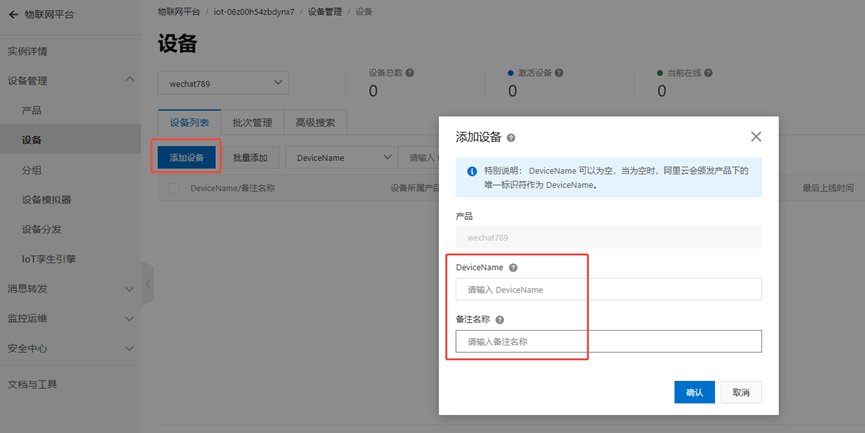Switch to the 高级搜索 tab
Image resolution: width=865 pixels, height=433 pixels.
pyautogui.click(x=315, y=122)
